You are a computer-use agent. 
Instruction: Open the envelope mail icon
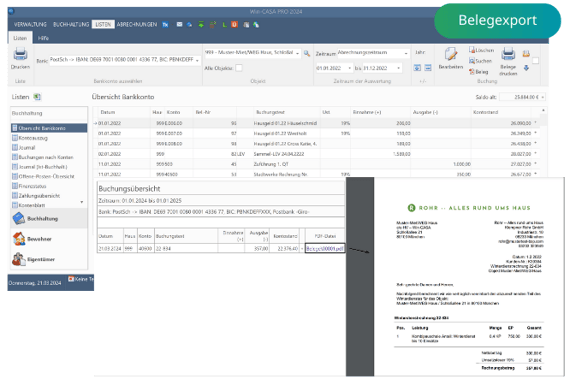pyautogui.click(x=179, y=24)
